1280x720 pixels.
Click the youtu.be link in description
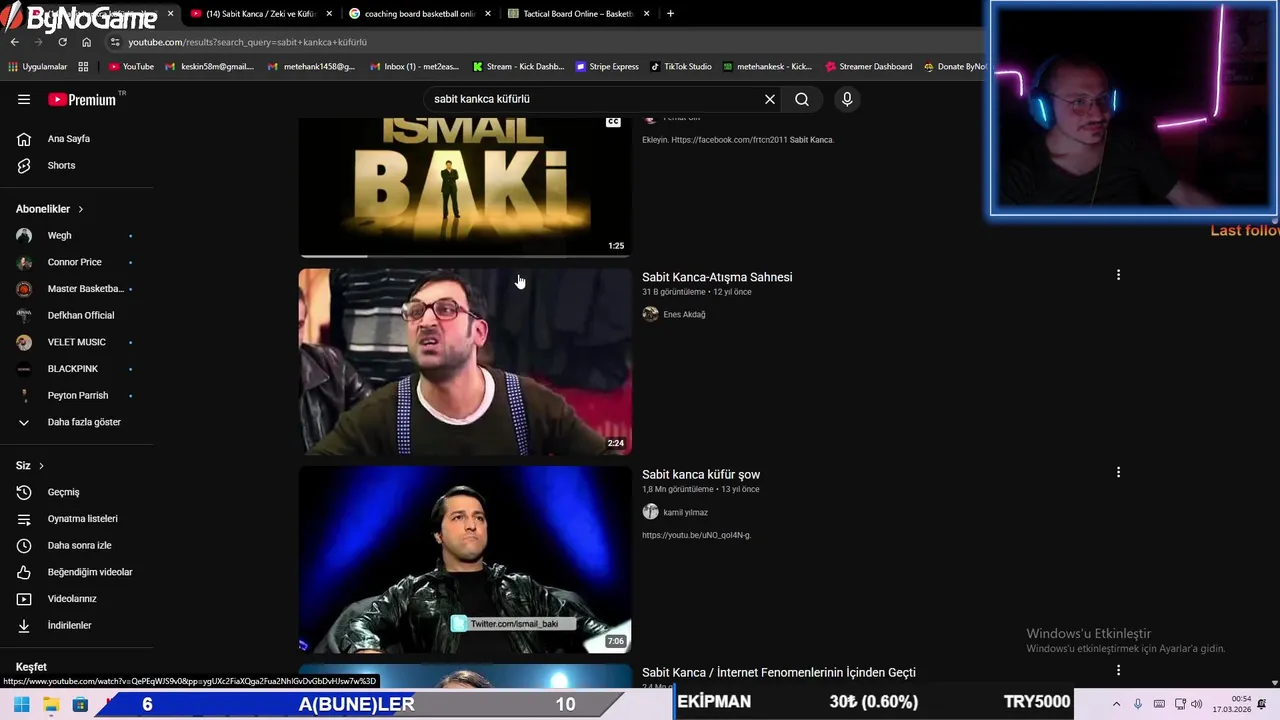(696, 535)
